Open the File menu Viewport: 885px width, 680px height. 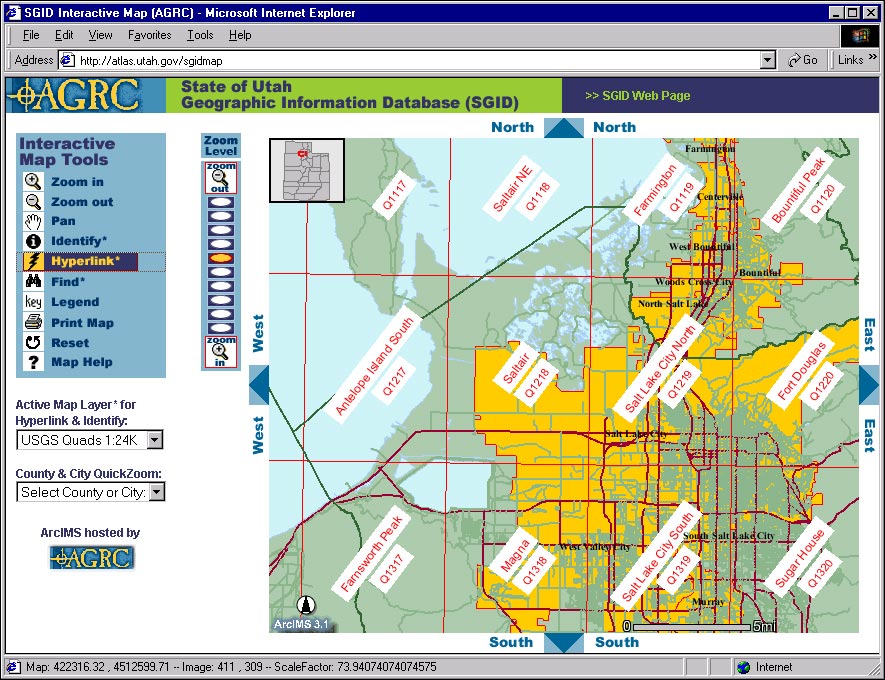[30, 35]
